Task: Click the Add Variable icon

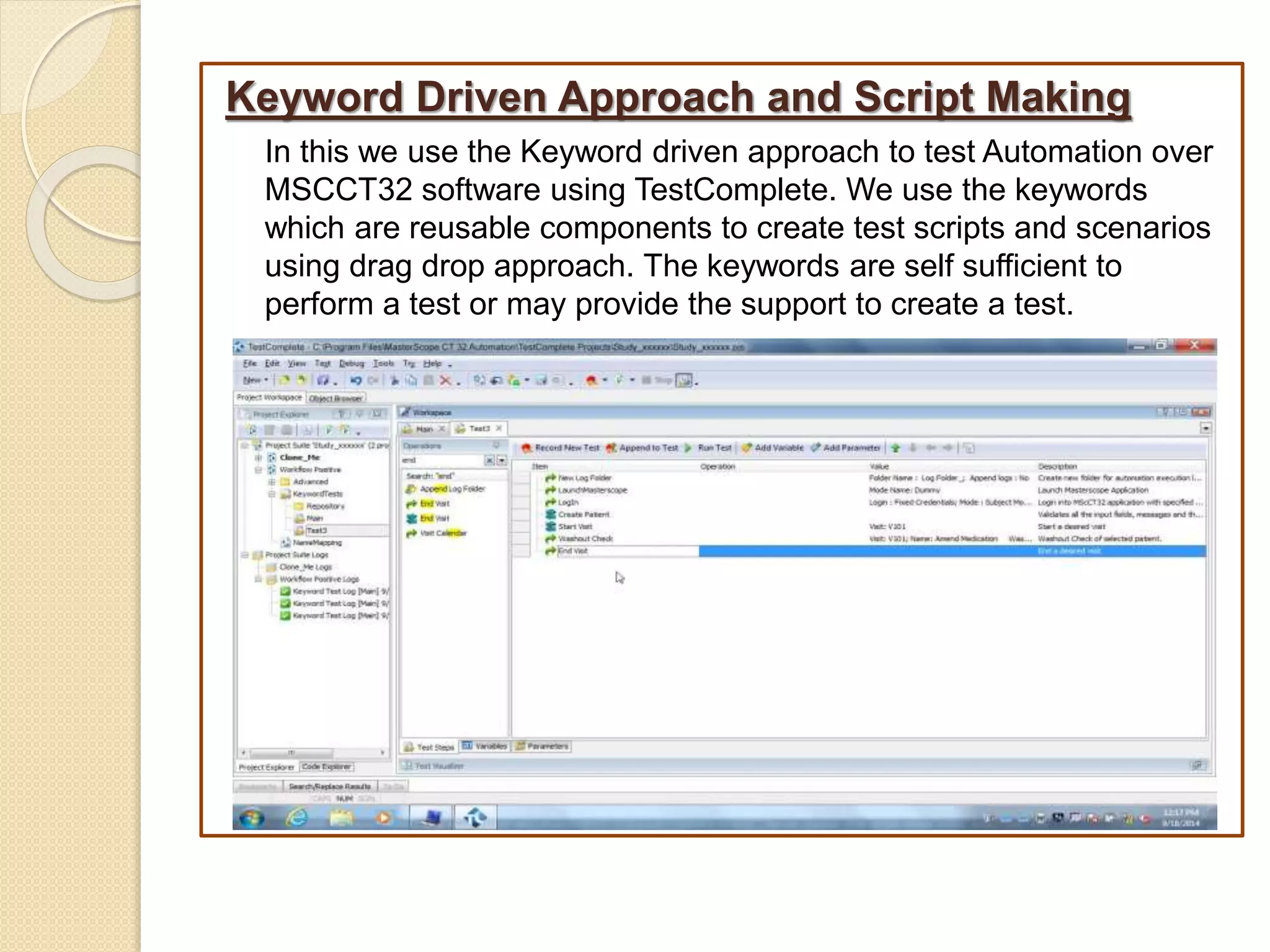Action: point(747,448)
